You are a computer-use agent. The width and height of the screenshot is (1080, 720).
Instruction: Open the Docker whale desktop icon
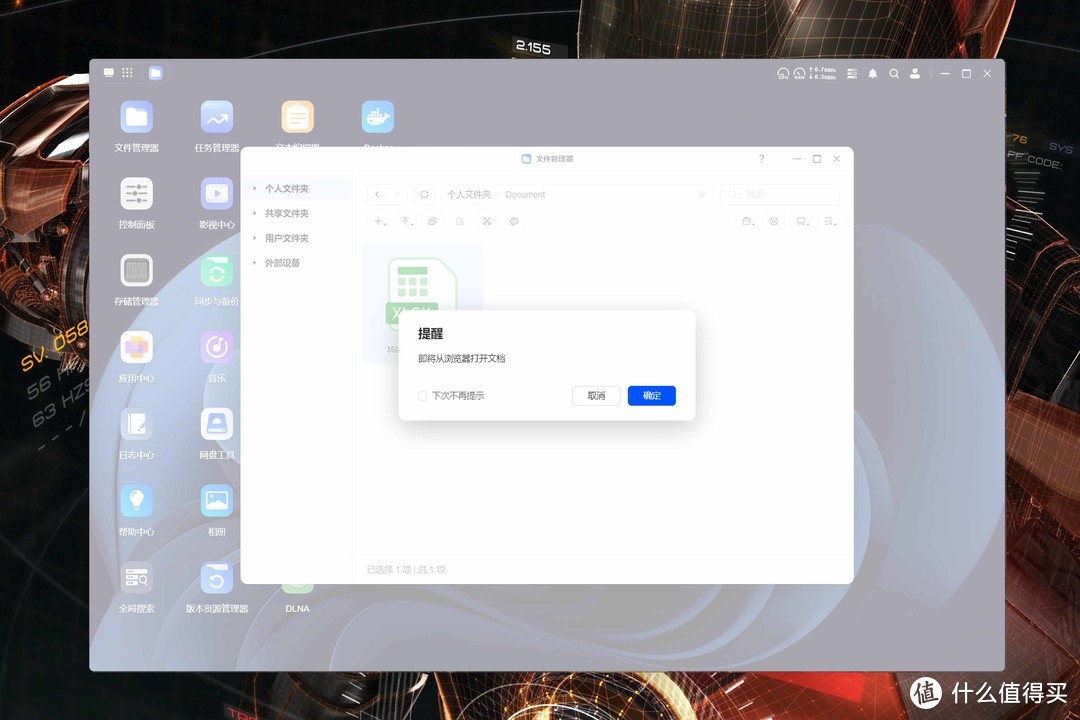click(377, 117)
